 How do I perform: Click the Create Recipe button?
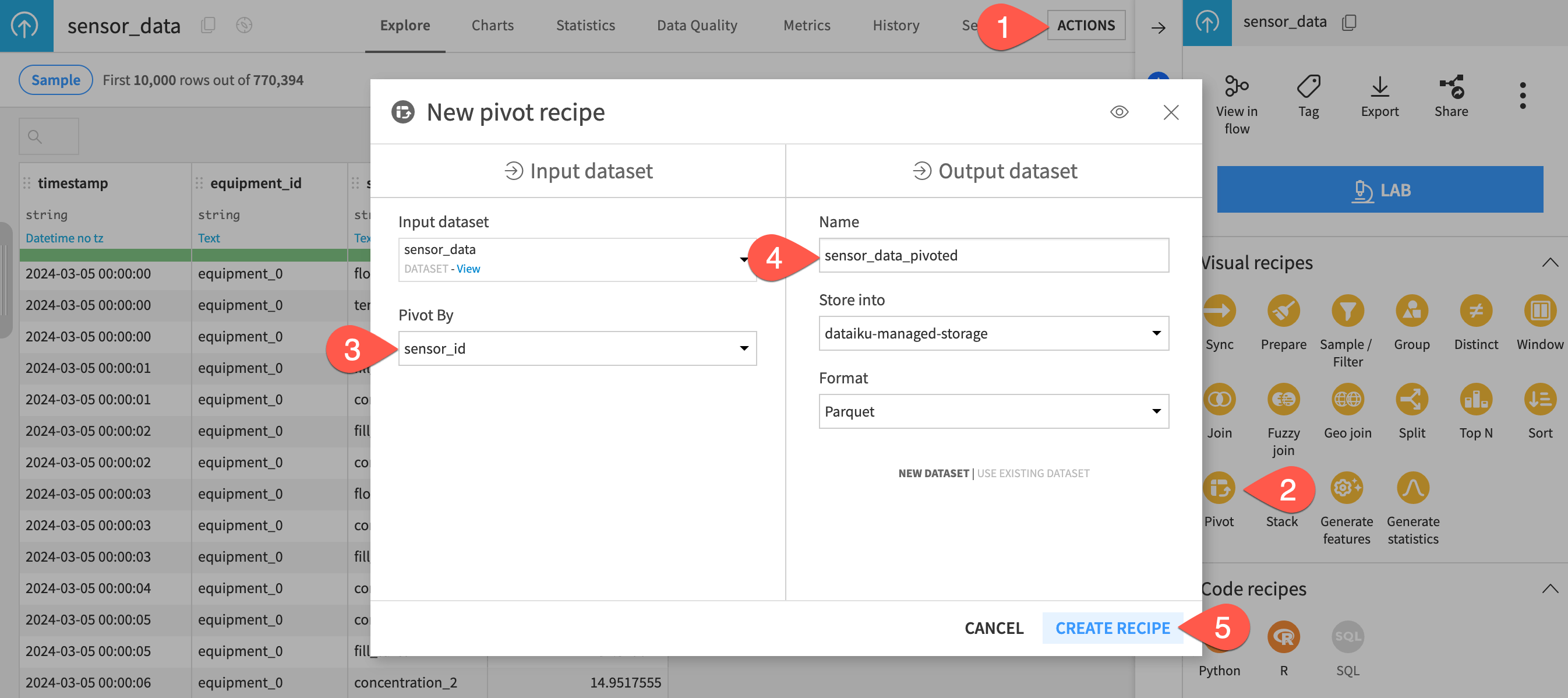click(1112, 628)
